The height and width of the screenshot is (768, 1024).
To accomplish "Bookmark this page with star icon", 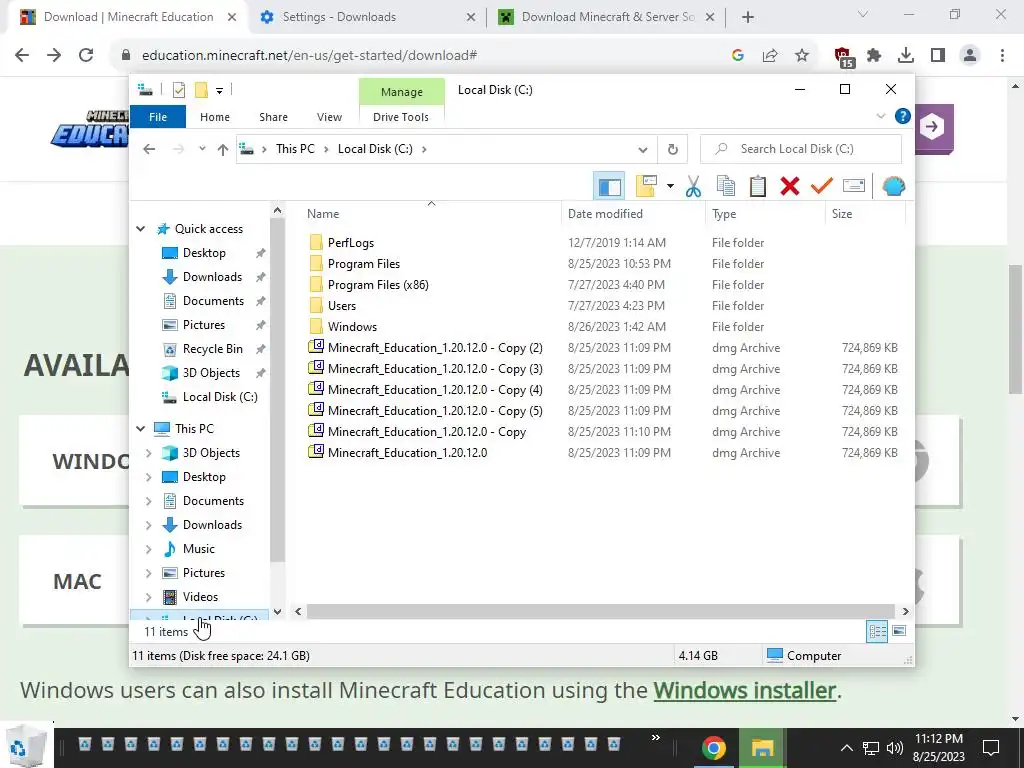I will point(802,56).
